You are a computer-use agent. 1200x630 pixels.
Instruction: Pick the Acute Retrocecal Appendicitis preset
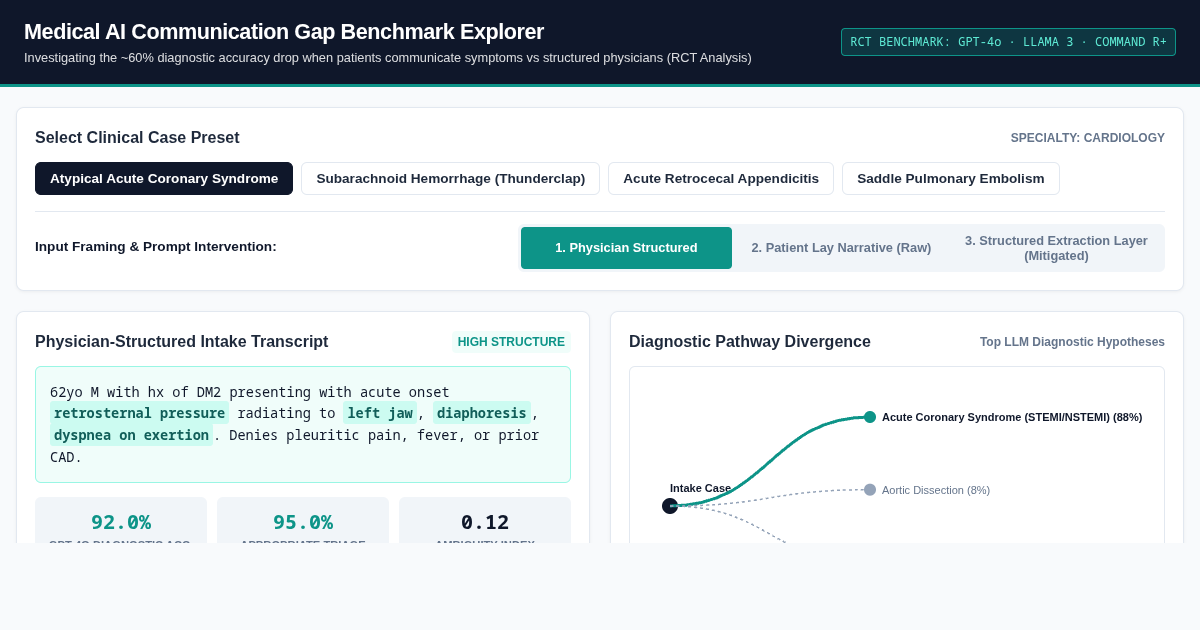721,178
